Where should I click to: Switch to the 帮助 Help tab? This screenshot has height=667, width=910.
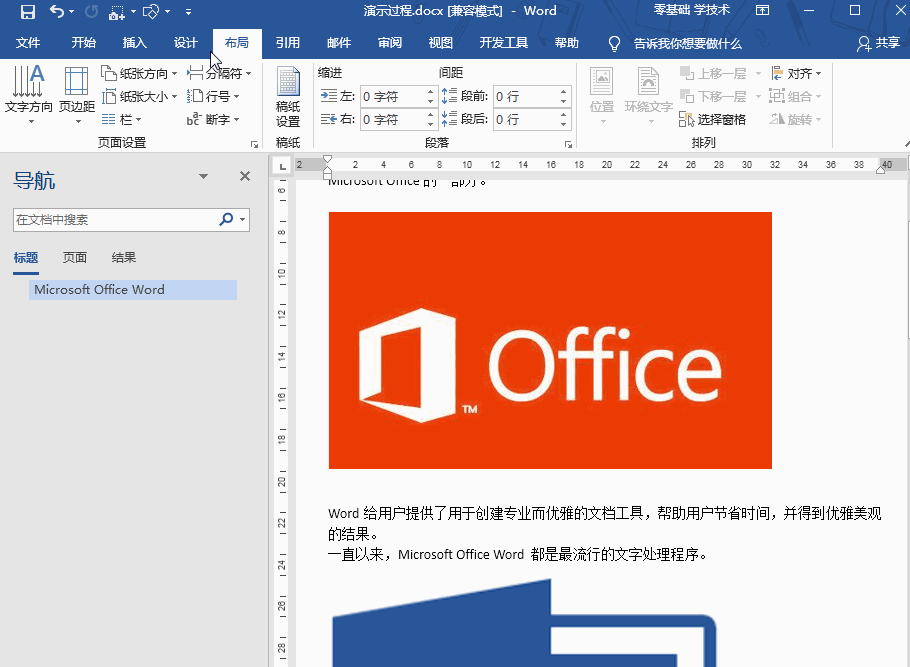[566, 43]
